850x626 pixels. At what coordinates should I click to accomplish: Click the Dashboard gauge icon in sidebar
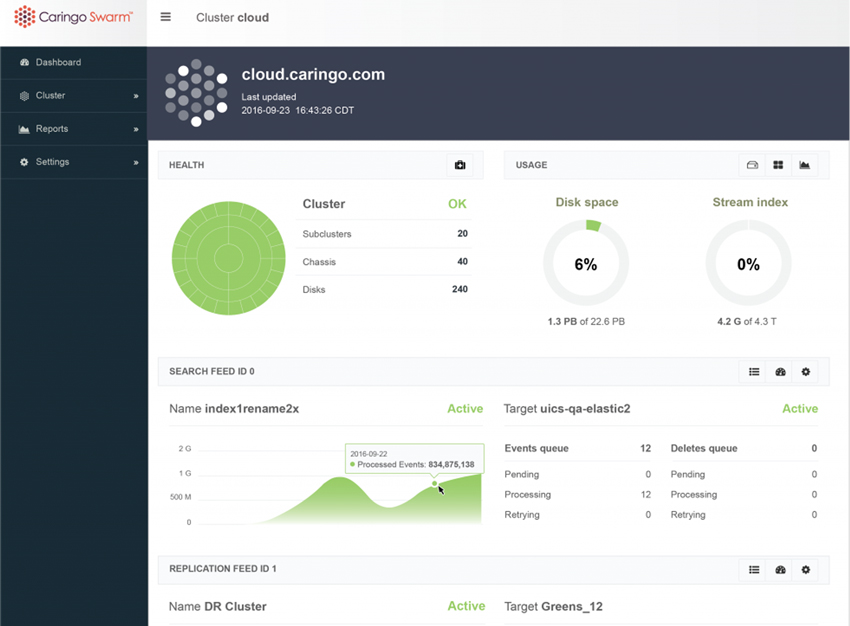coord(24,62)
